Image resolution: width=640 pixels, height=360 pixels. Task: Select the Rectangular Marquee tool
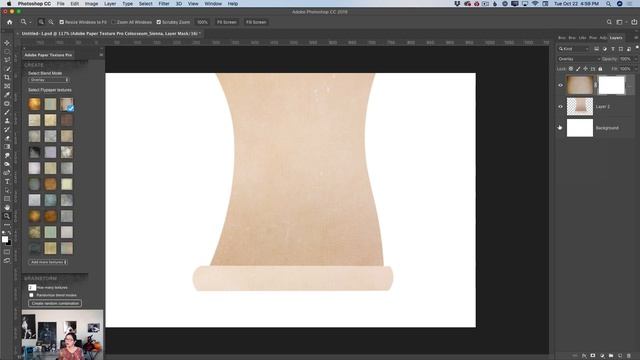click(7, 51)
